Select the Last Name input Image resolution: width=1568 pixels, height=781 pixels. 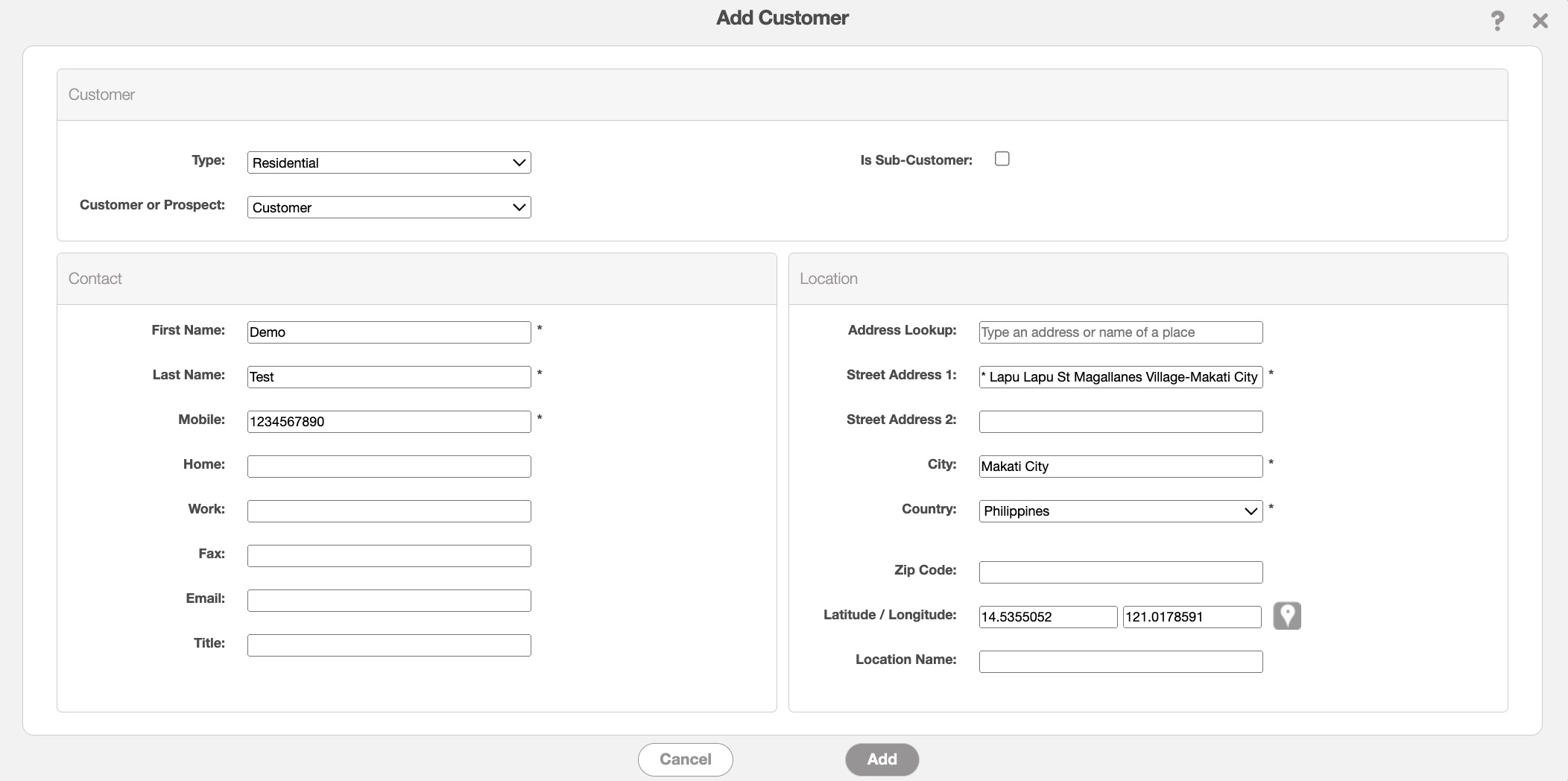[x=388, y=377]
